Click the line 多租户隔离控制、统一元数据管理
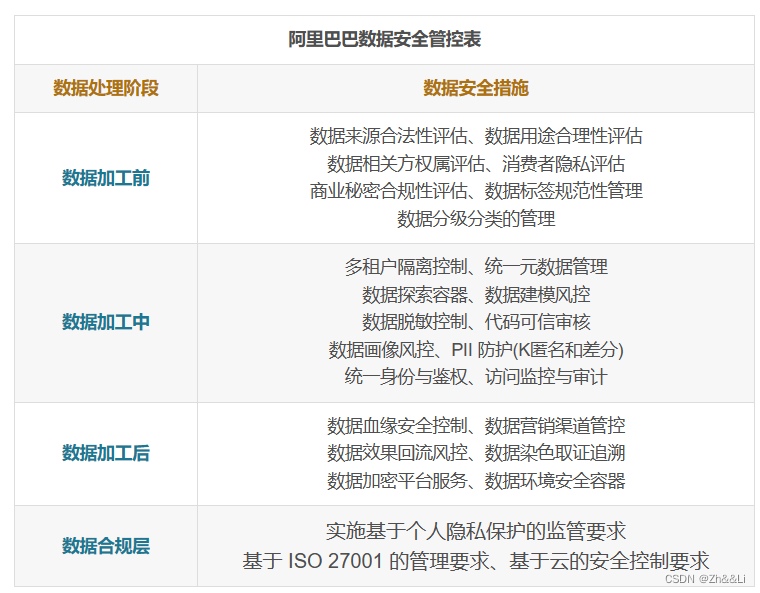 coord(476,267)
